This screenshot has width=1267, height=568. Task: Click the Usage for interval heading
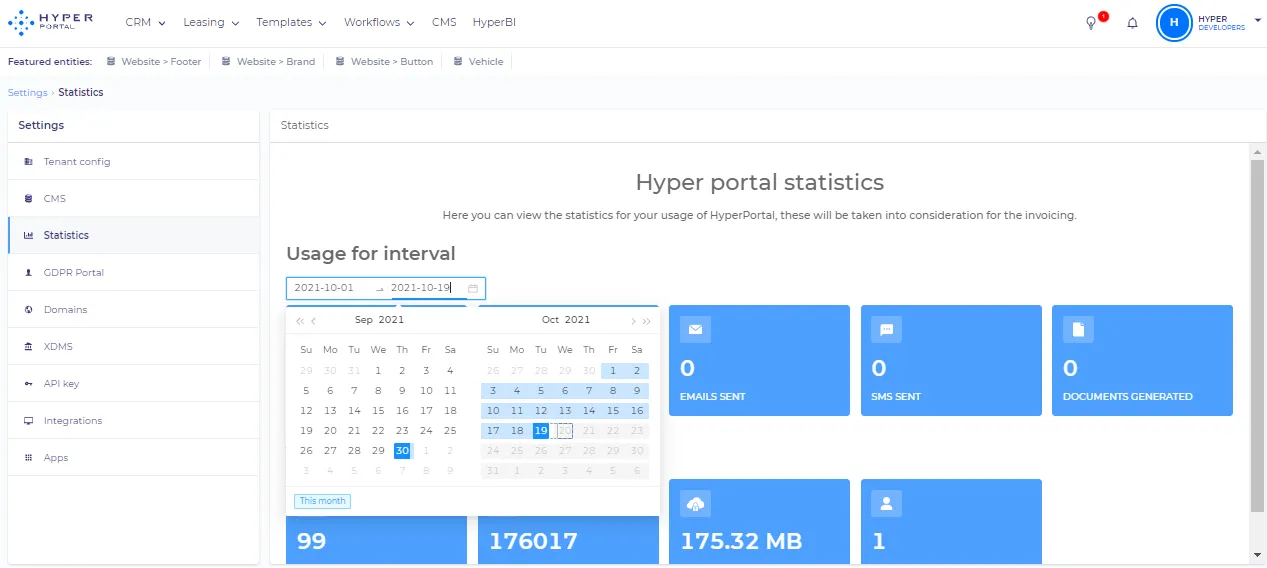click(371, 254)
